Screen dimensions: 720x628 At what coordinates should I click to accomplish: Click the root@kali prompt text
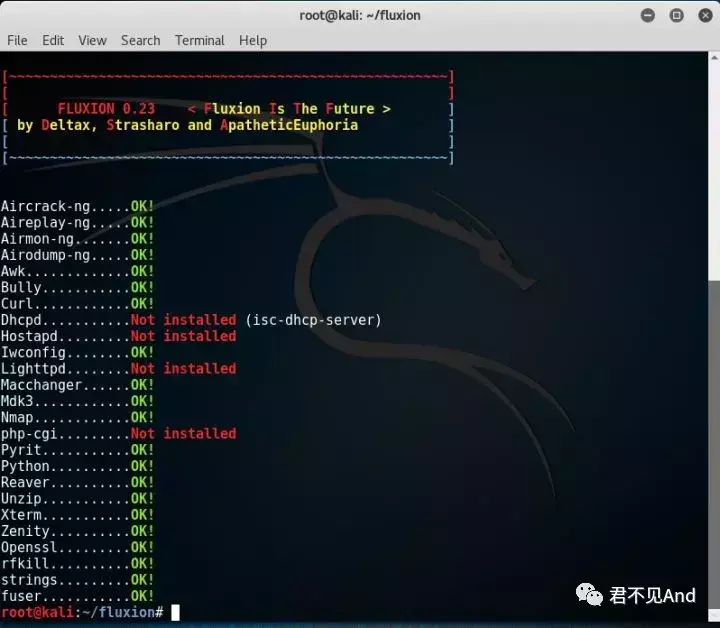click(x=37, y=612)
